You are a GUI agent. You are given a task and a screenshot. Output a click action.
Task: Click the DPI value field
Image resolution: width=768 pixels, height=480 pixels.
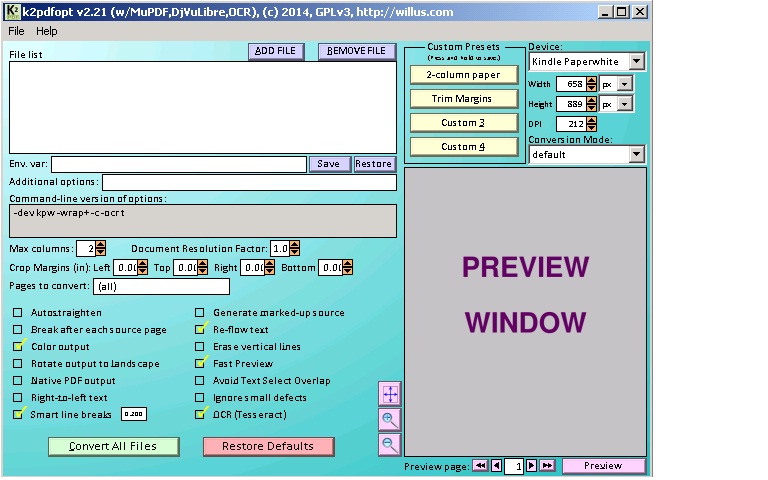tap(571, 124)
